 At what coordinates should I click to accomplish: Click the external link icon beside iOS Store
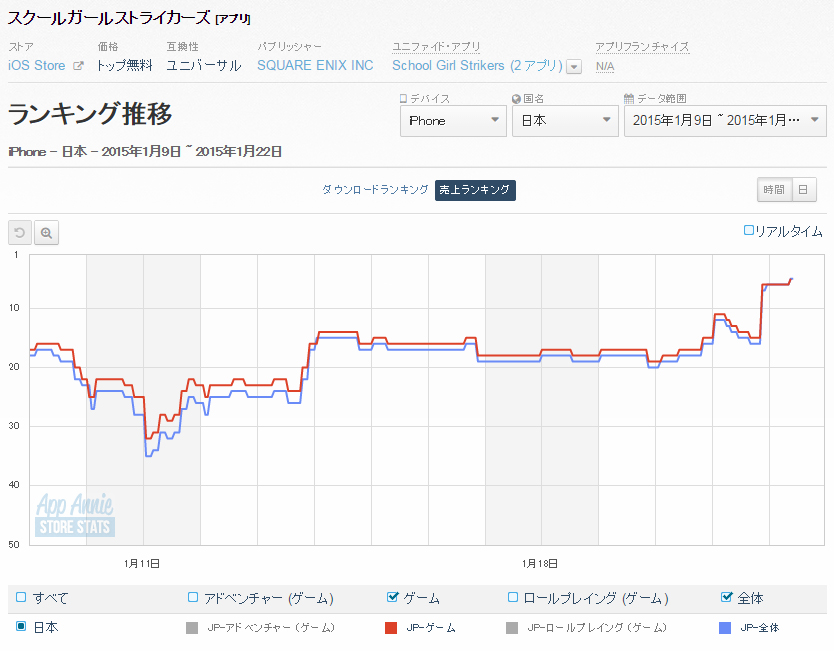click(x=77, y=66)
